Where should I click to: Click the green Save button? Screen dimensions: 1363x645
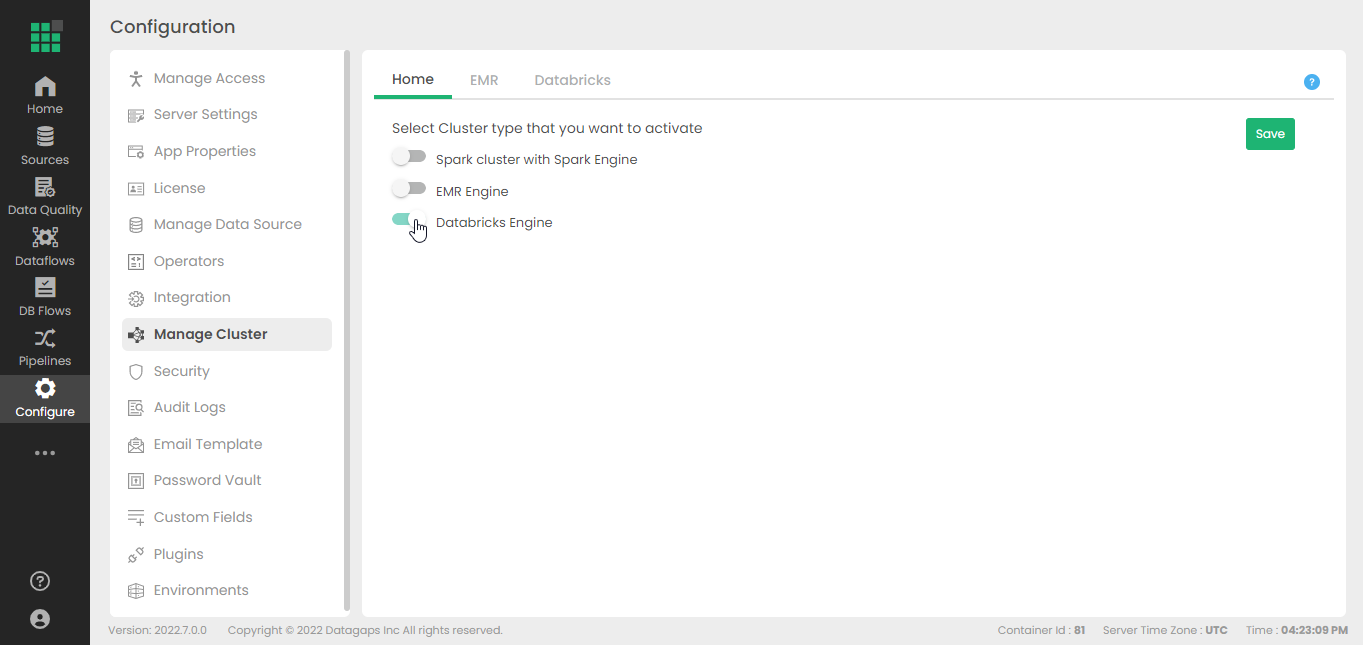pos(1270,134)
